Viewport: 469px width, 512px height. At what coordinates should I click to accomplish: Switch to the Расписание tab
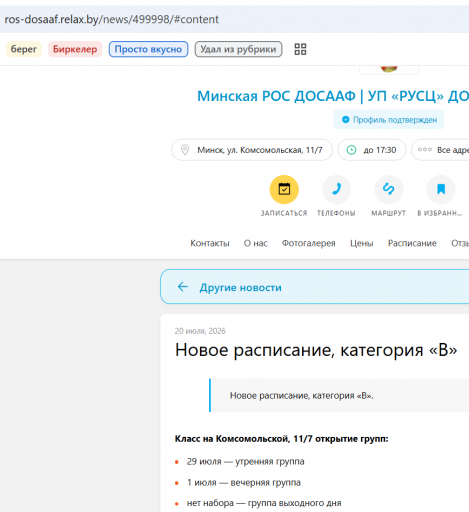(x=412, y=243)
